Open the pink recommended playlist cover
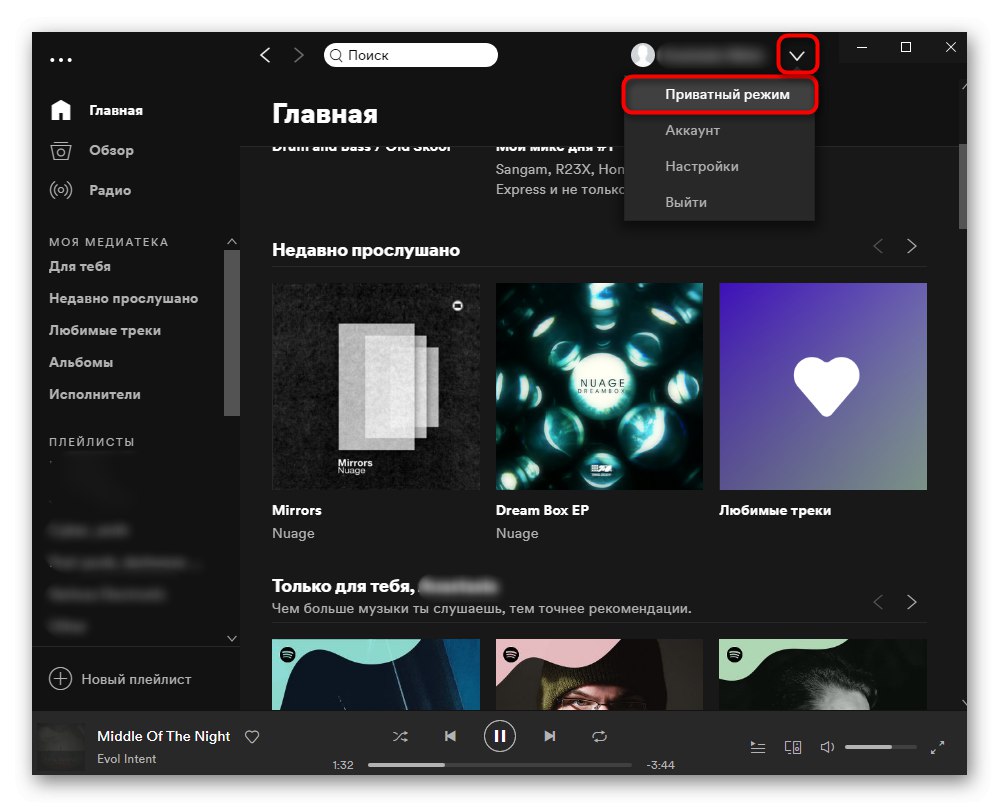The width and height of the screenshot is (999, 807). pyautogui.click(x=600, y=675)
